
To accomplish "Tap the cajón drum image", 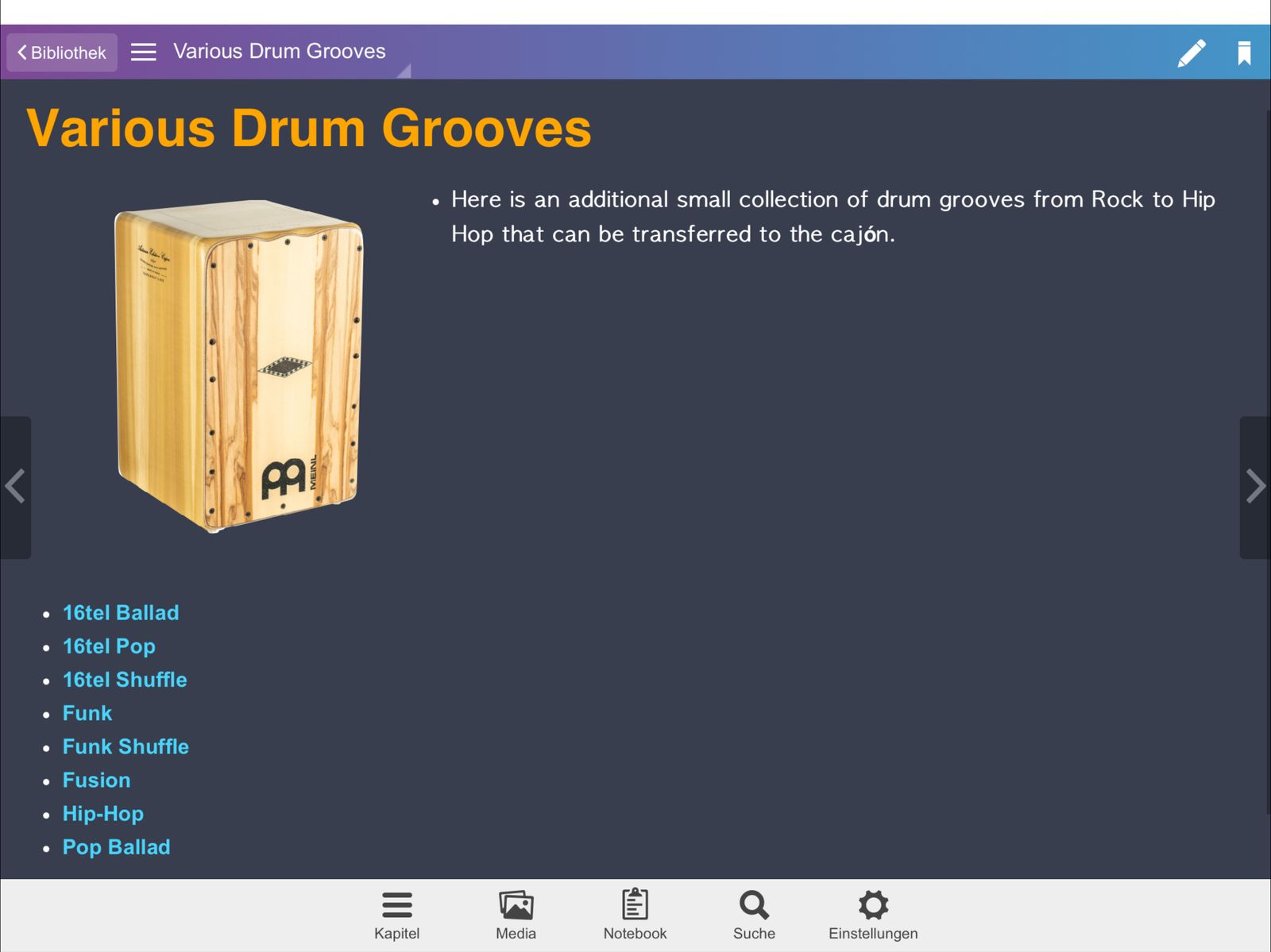I will [238, 365].
